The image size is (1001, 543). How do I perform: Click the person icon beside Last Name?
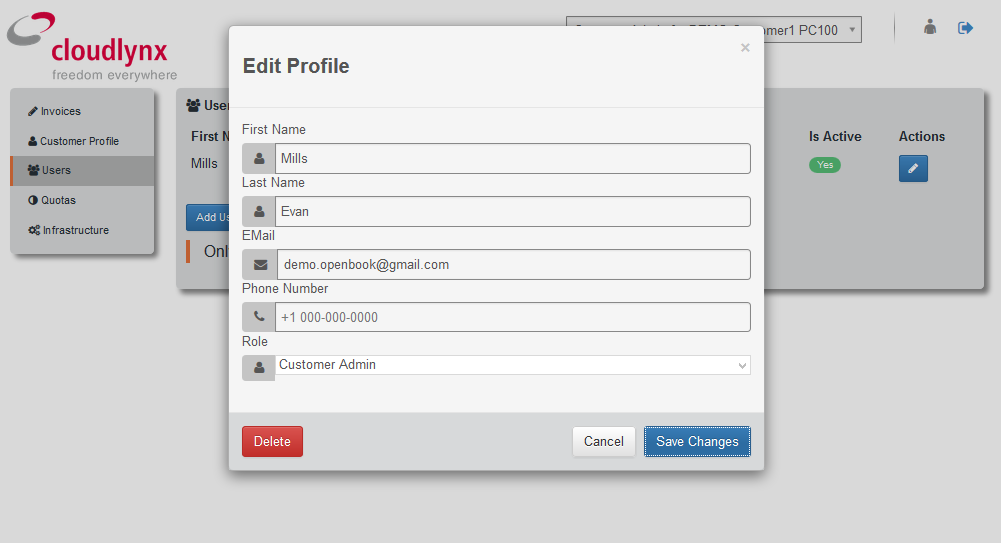(259, 211)
